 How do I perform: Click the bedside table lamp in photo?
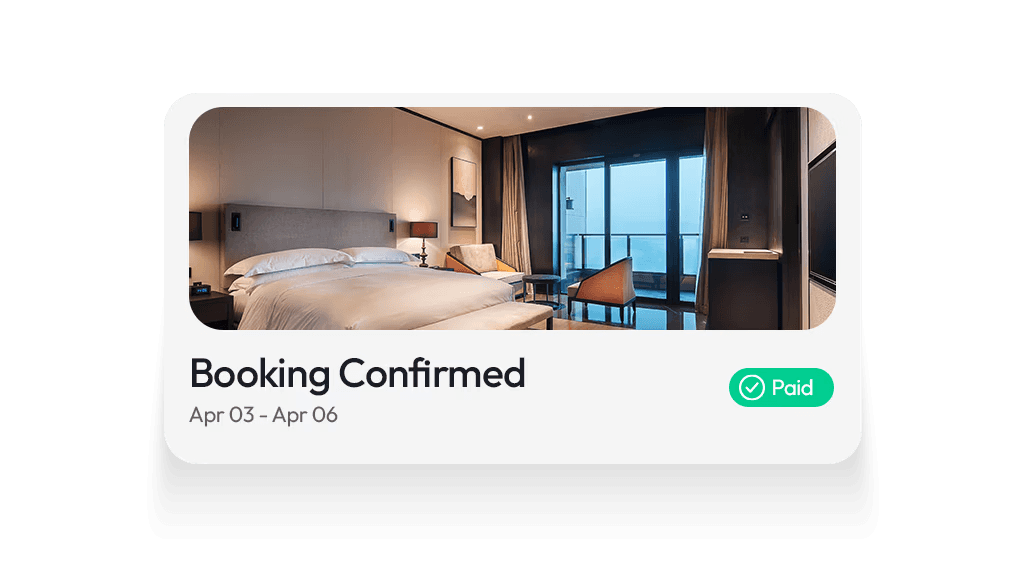[424, 242]
